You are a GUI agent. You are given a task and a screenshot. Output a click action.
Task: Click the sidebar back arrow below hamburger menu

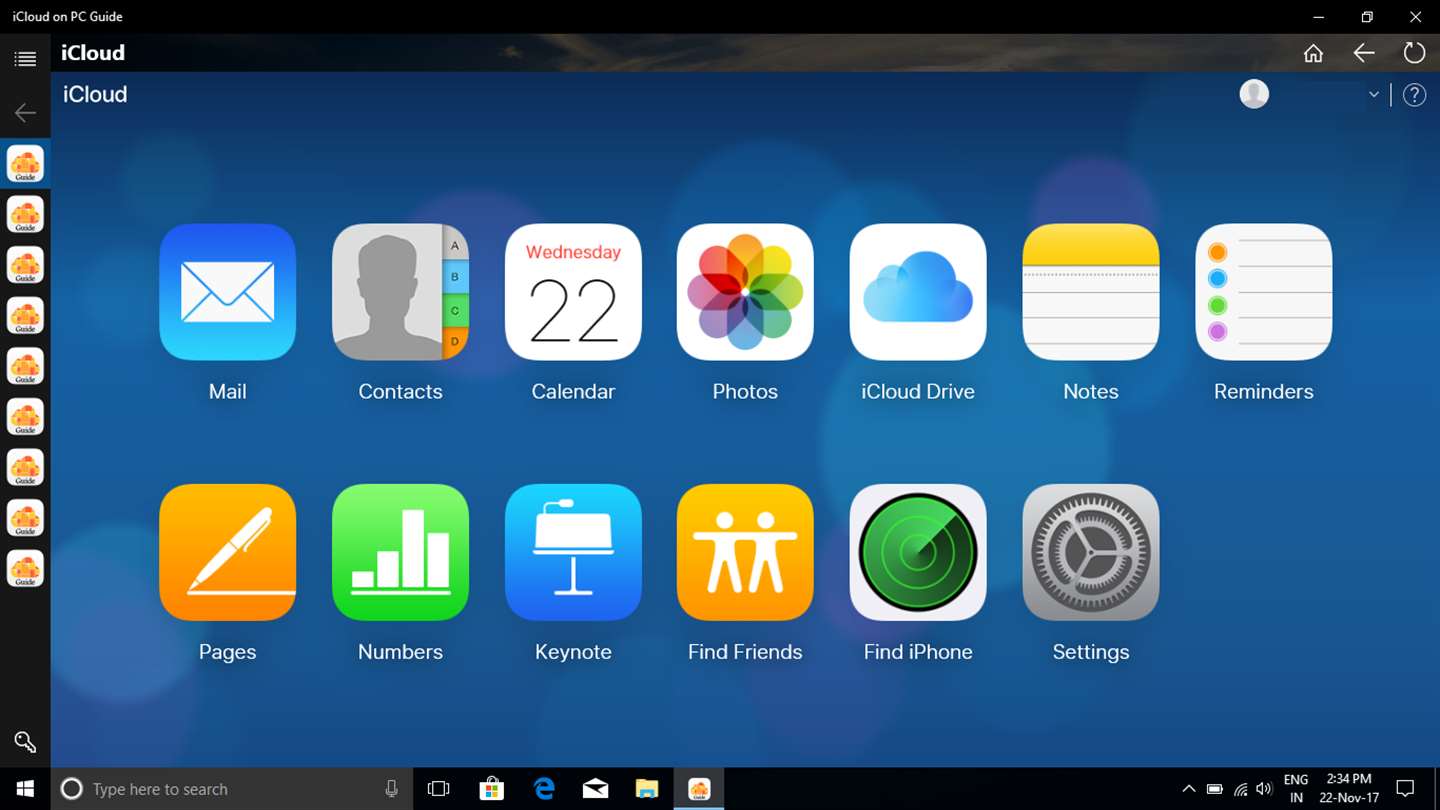click(25, 112)
